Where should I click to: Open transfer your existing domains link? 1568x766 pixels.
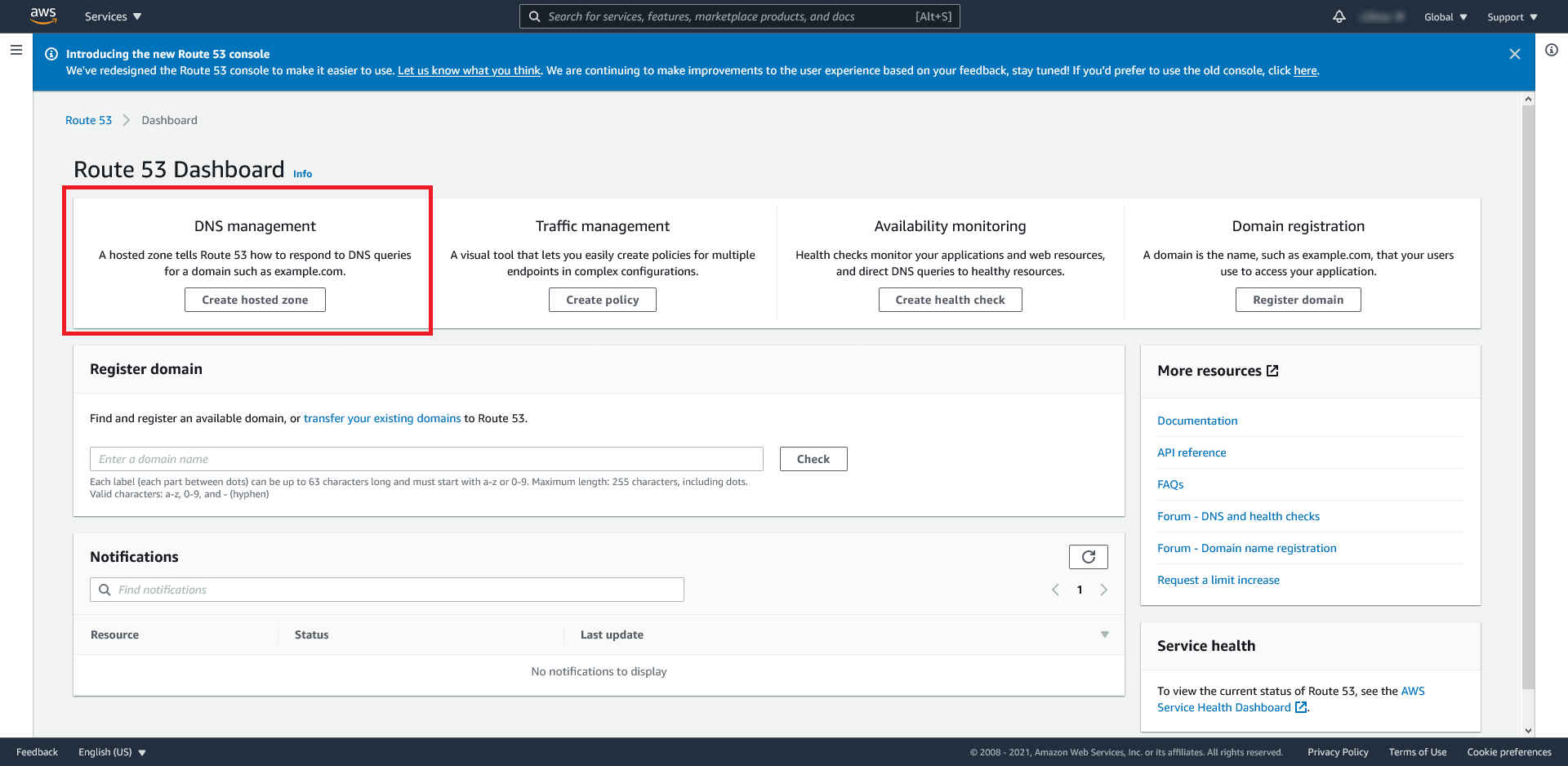(x=382, y=418)
